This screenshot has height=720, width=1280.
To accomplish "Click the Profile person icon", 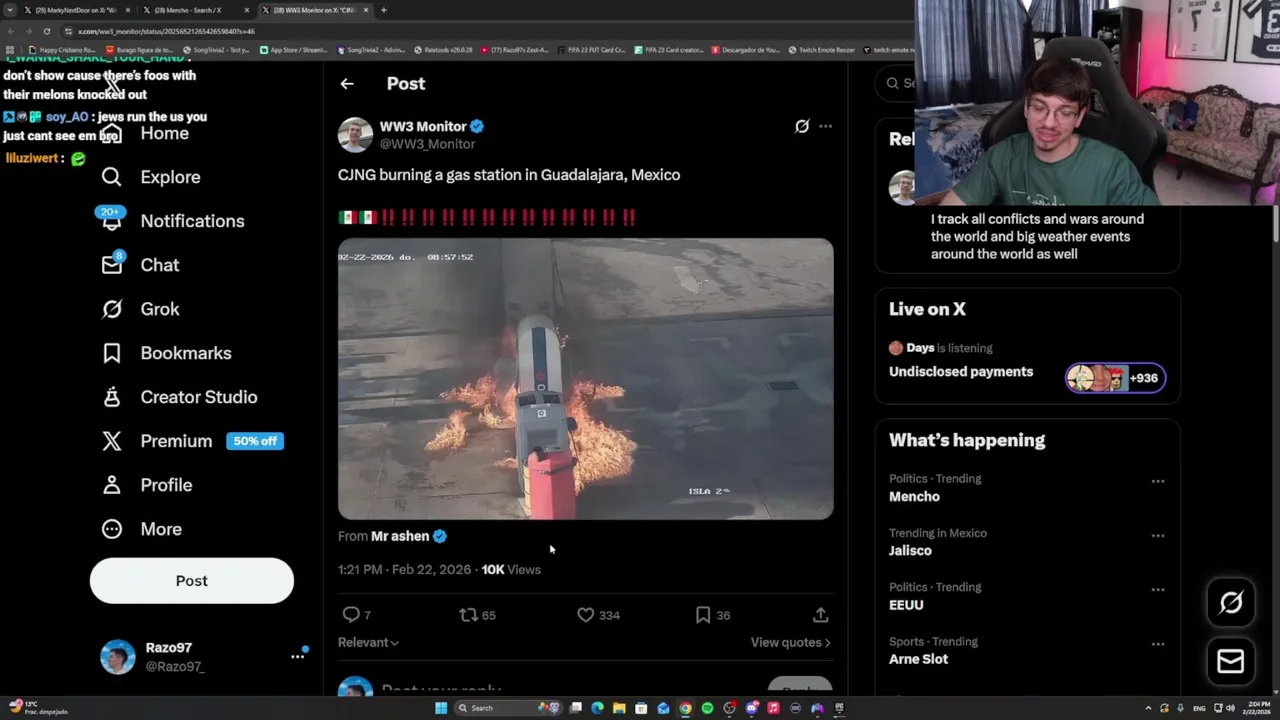I will click(x=112, y=485).
